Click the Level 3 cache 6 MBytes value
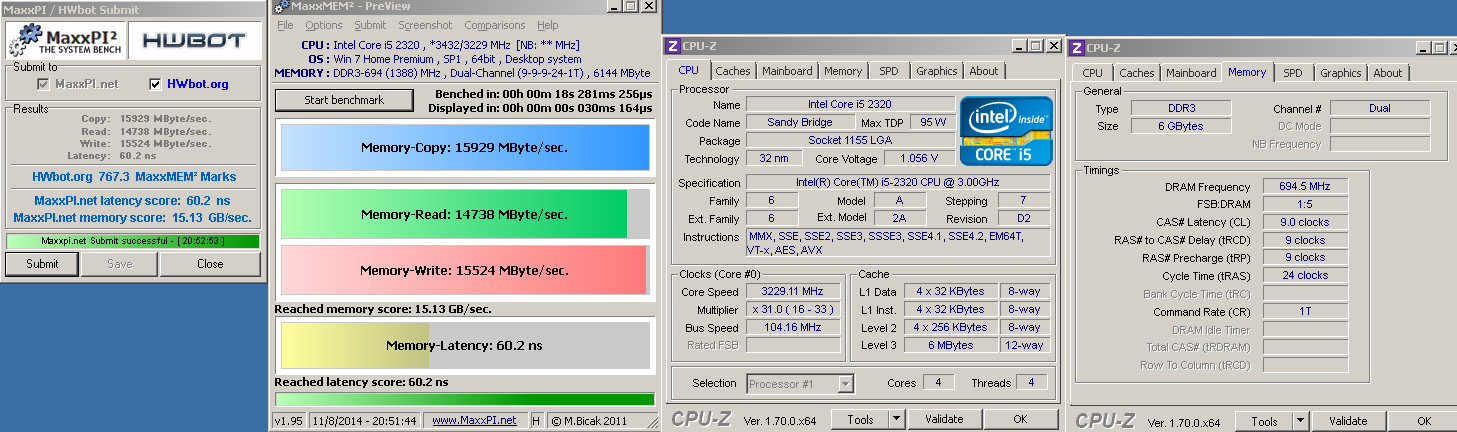 [950, 345]
